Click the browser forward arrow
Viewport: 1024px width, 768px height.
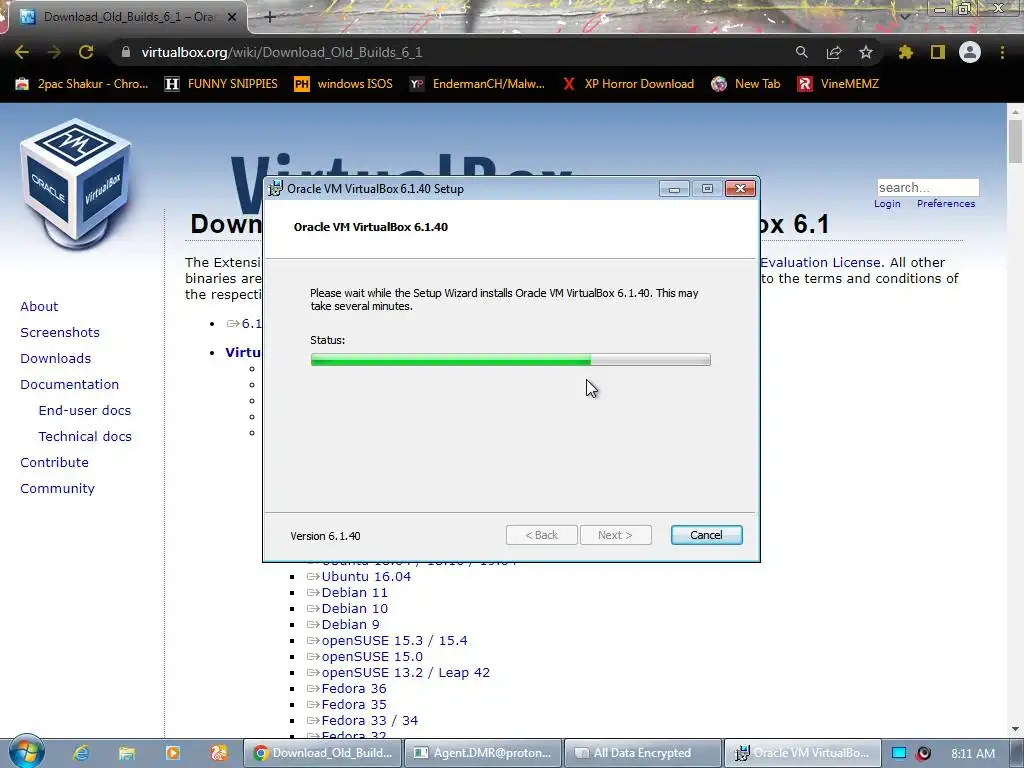(54, 52)
